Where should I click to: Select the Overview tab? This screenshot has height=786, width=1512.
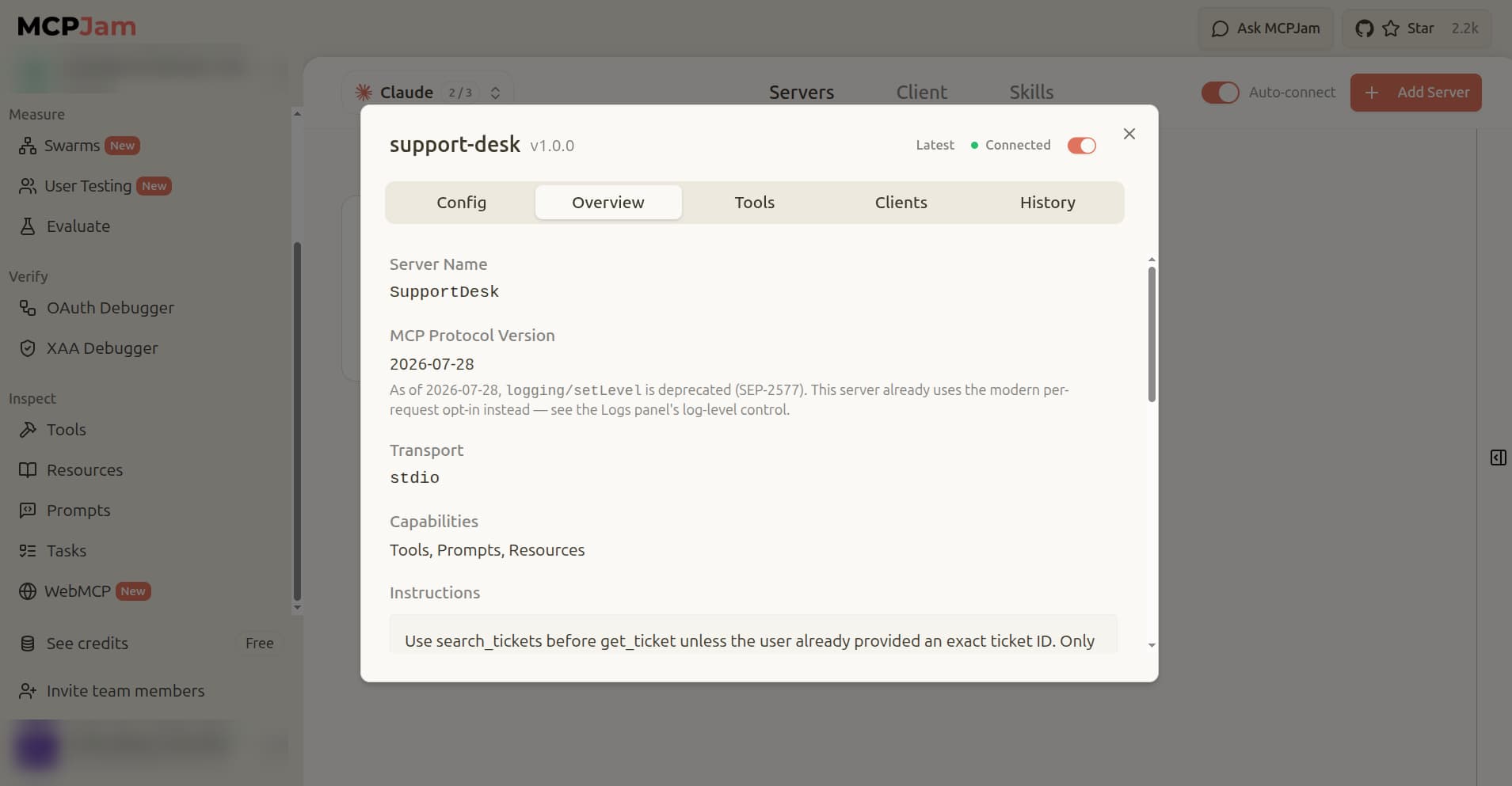tap(608, 203)
